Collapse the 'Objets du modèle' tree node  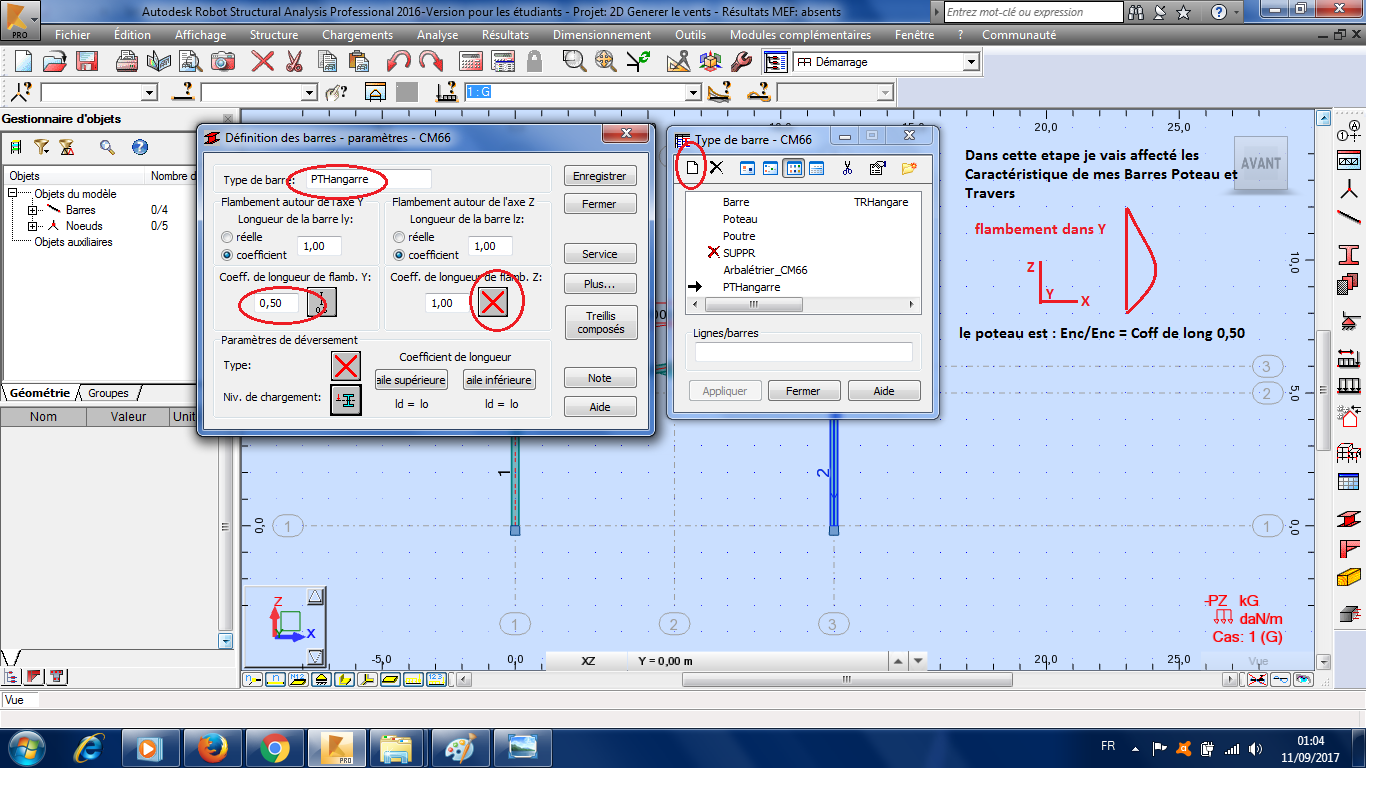click(13, 194)
